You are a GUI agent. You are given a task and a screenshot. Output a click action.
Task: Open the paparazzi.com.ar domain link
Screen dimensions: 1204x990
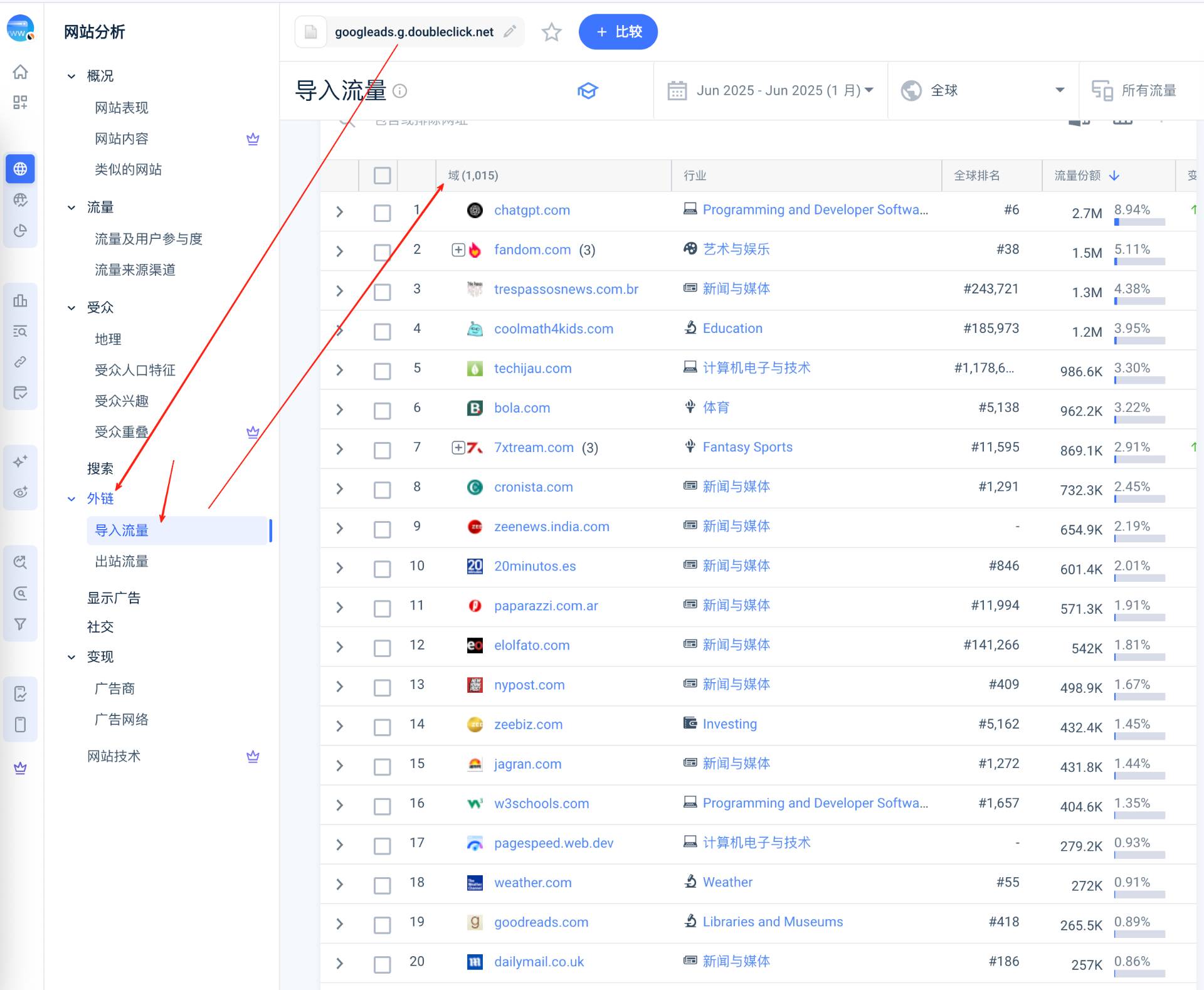pos(546,606)
